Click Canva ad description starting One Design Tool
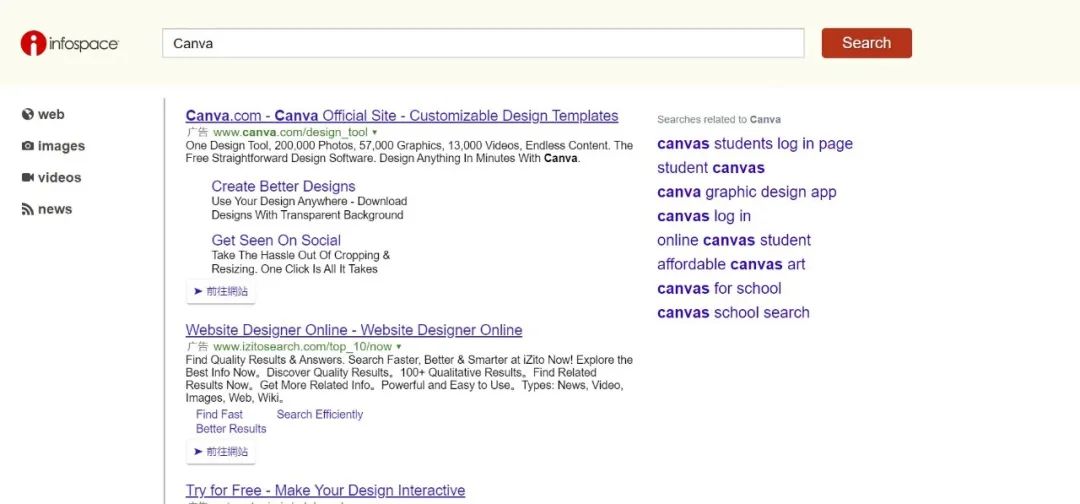 pos(409,152)
